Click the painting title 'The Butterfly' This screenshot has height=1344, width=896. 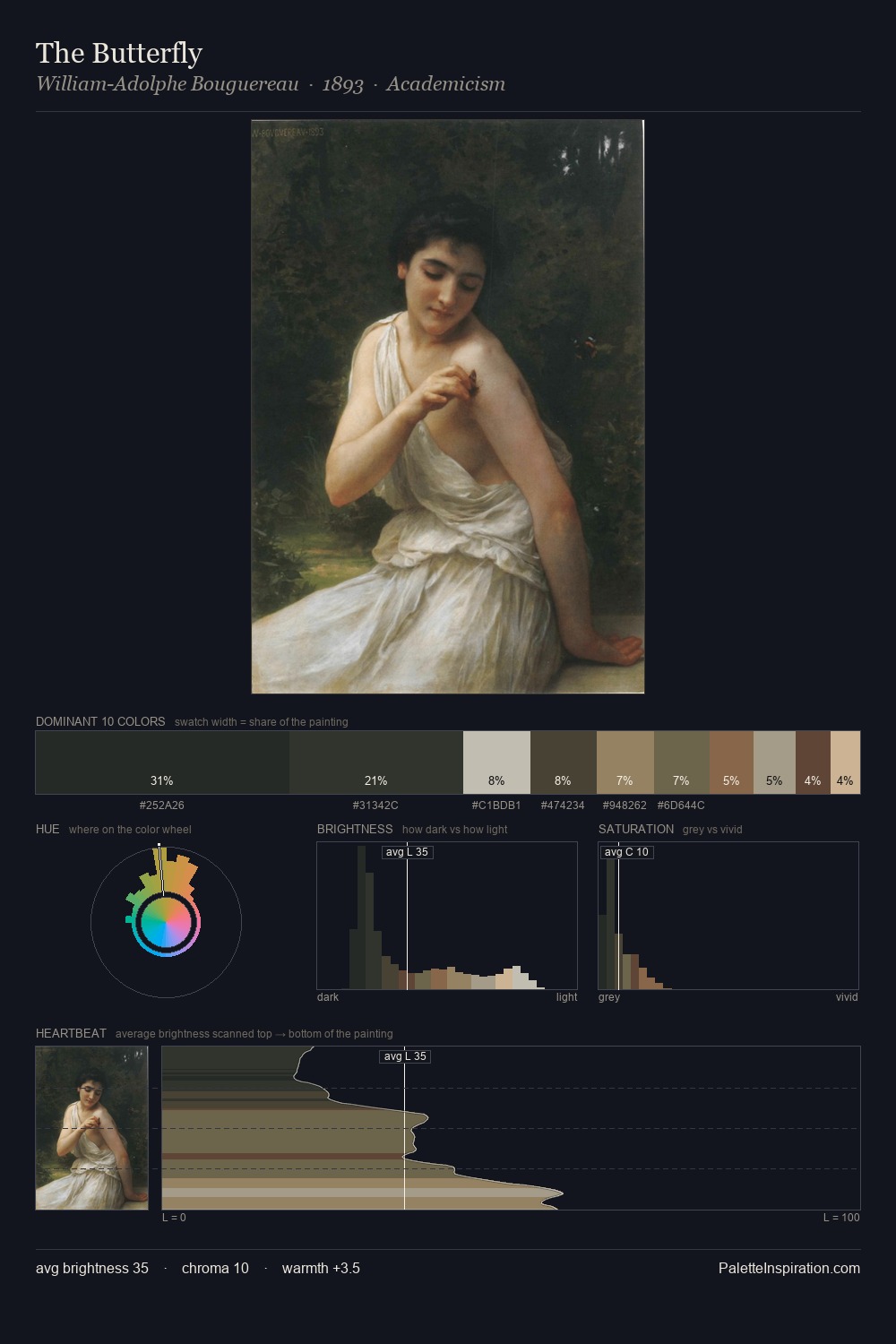(119, 53)
